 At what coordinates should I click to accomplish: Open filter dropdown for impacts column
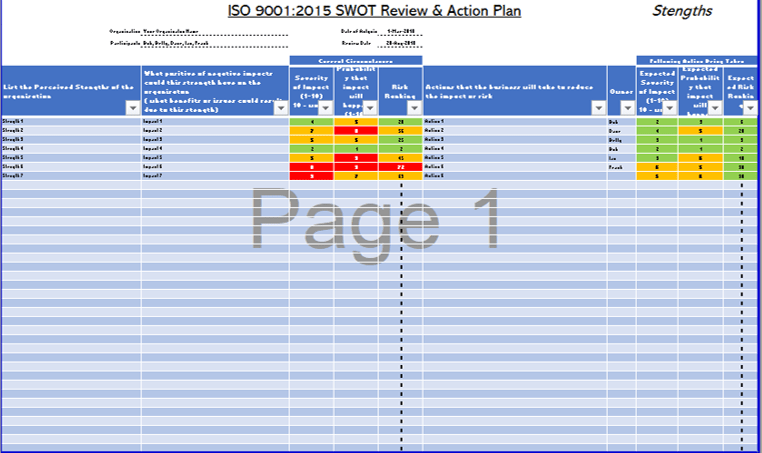[280, 107]
